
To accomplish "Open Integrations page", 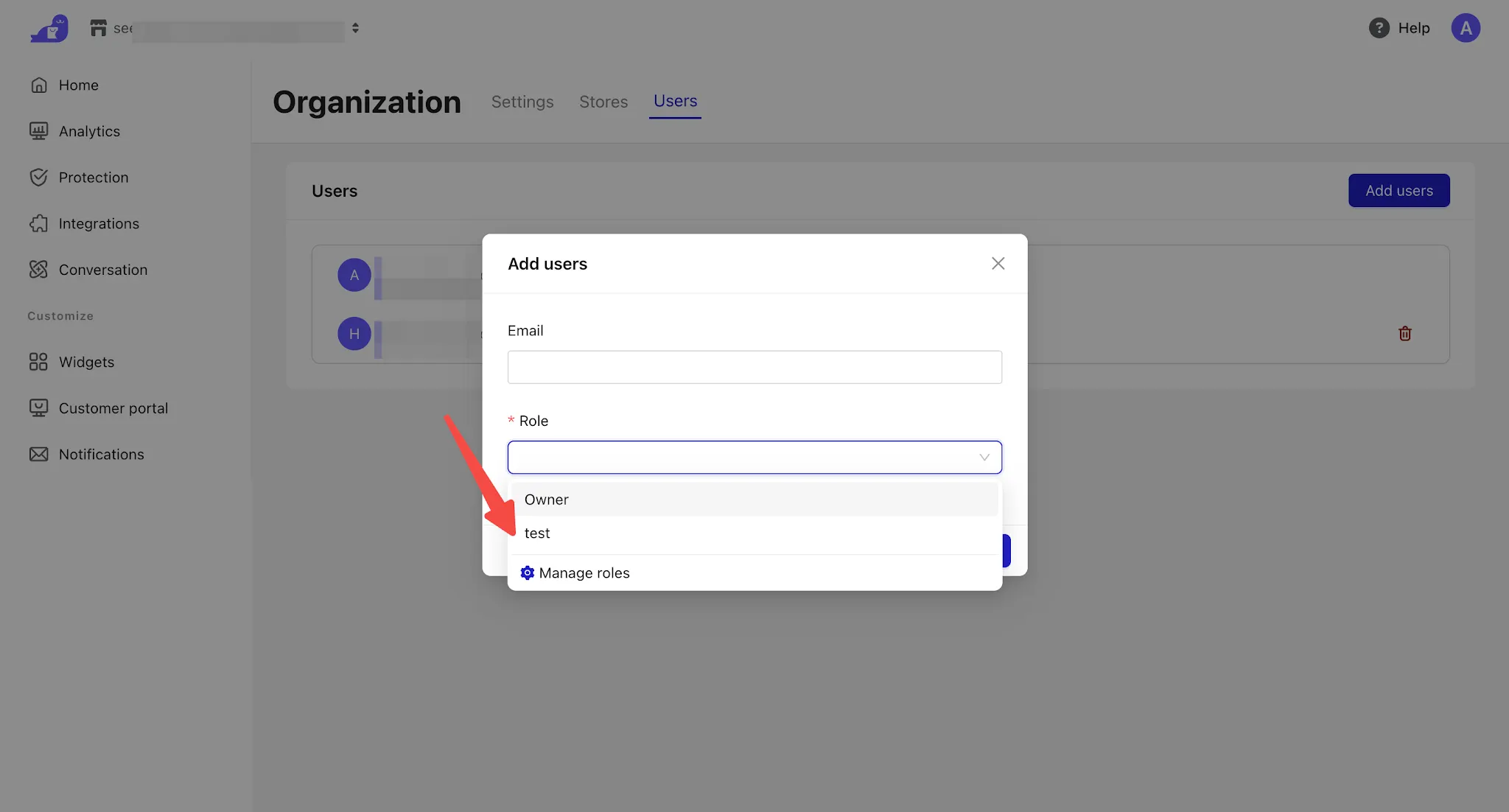I will pyautogui.click(x=99, y=223).
